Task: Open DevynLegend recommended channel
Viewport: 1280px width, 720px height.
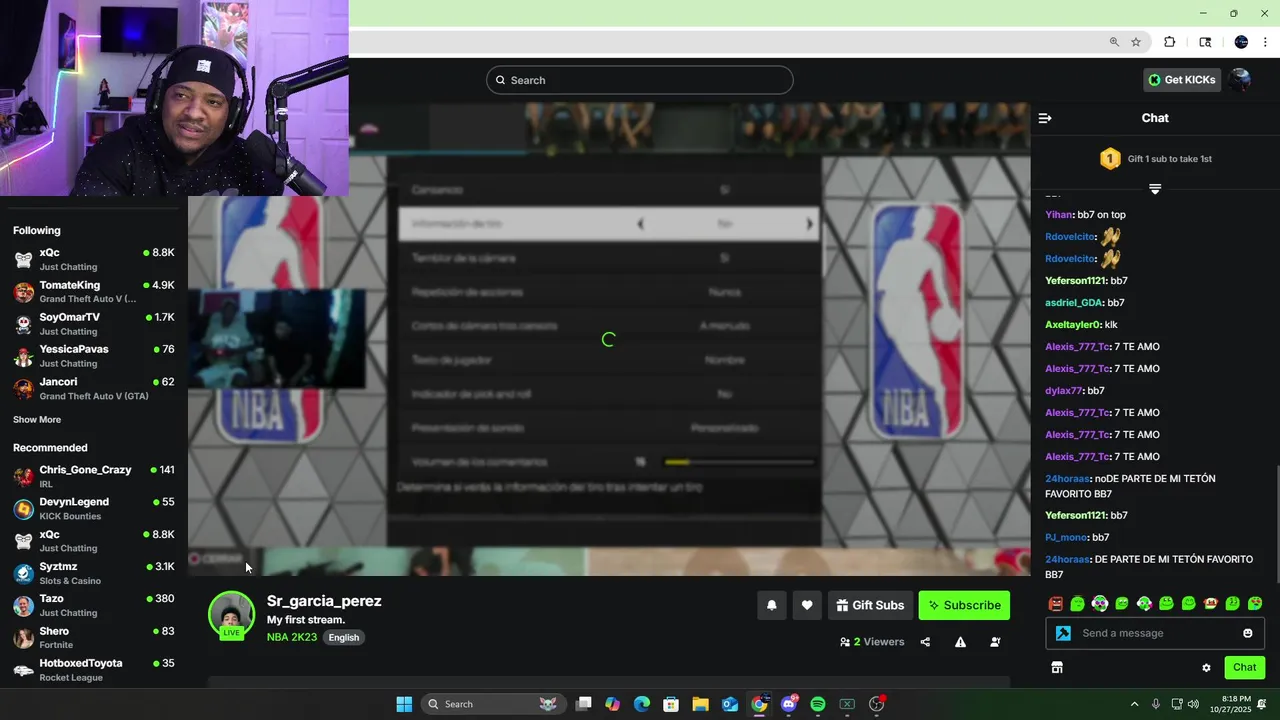Action: (94, 508)
